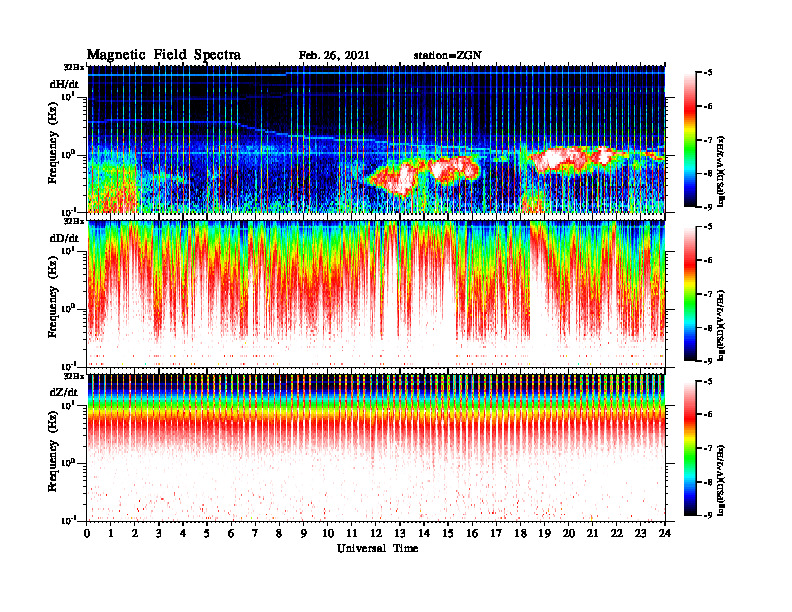
Task: Click hour '21' on the Universal Time axis
Action: (592, 533)
